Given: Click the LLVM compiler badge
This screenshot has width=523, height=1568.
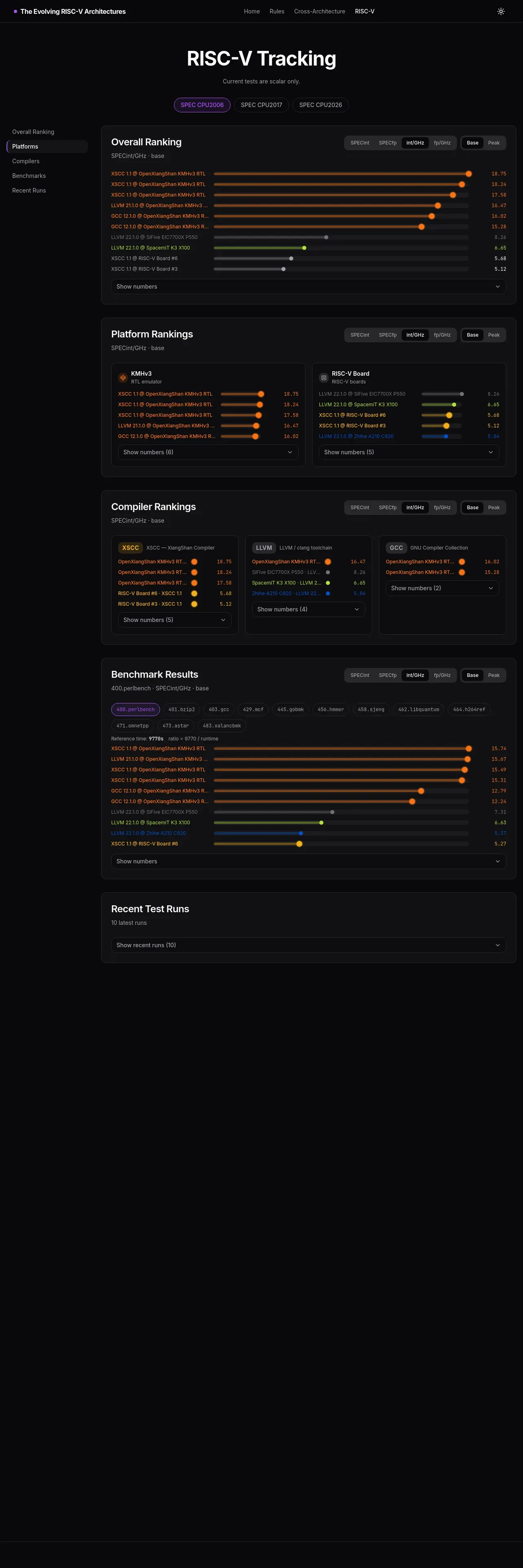Looking at the screenshot, I should [264, 548].
